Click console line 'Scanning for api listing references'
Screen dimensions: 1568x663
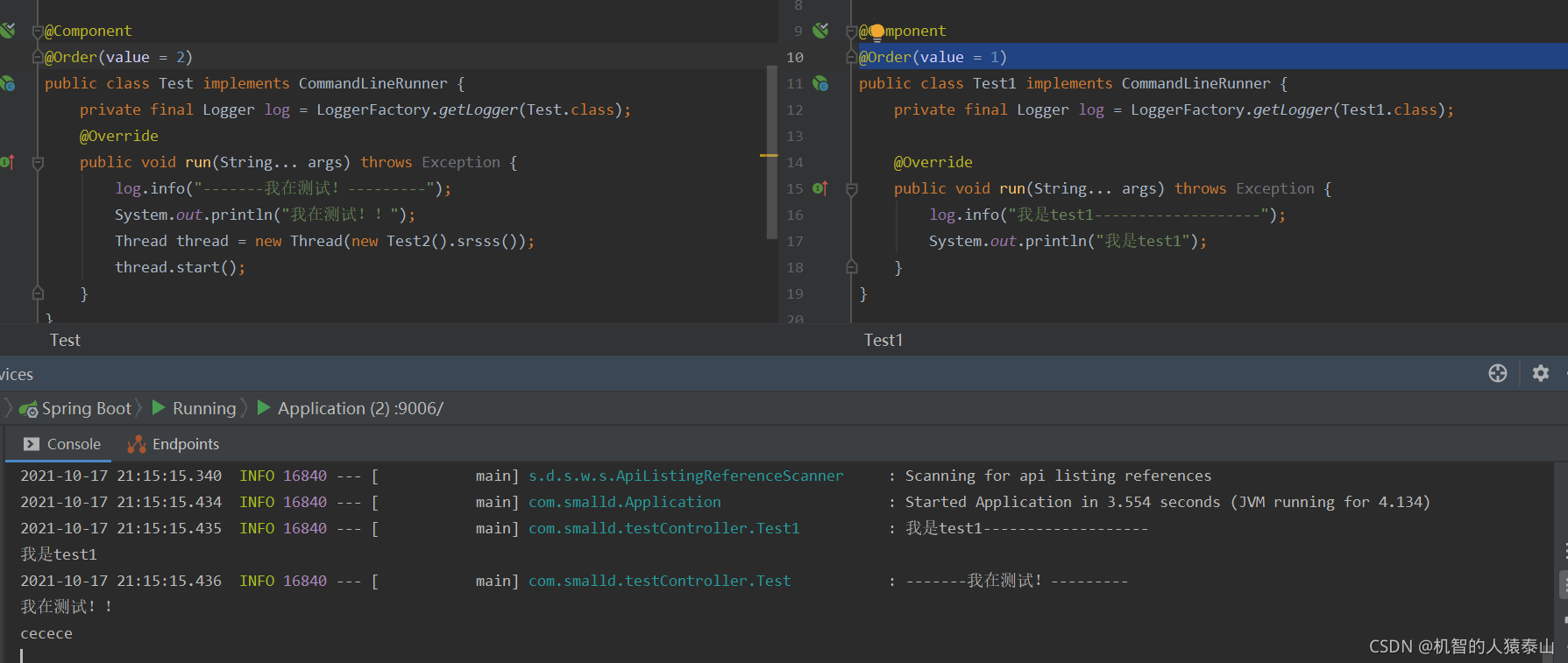[x=1058, y=476]
